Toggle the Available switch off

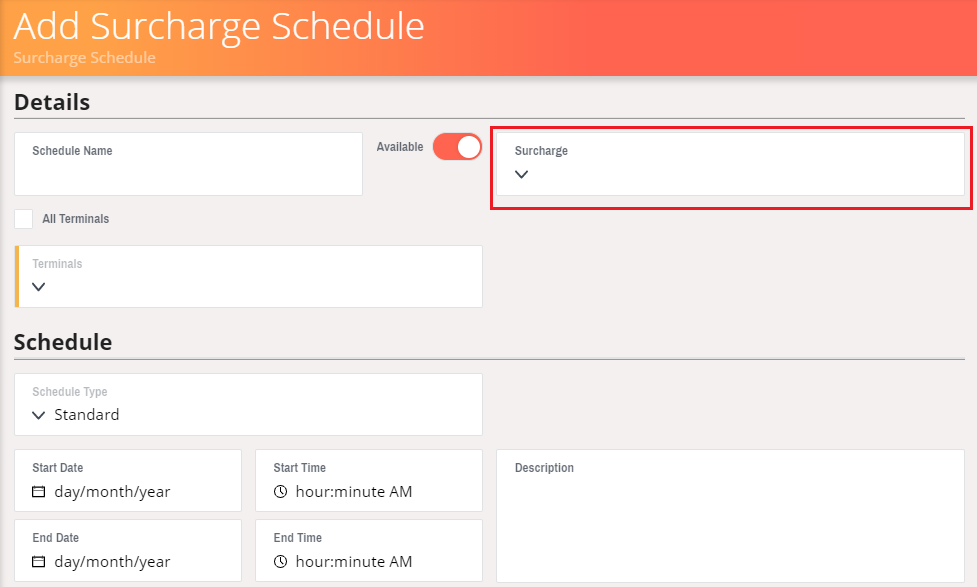click(457, 147)
